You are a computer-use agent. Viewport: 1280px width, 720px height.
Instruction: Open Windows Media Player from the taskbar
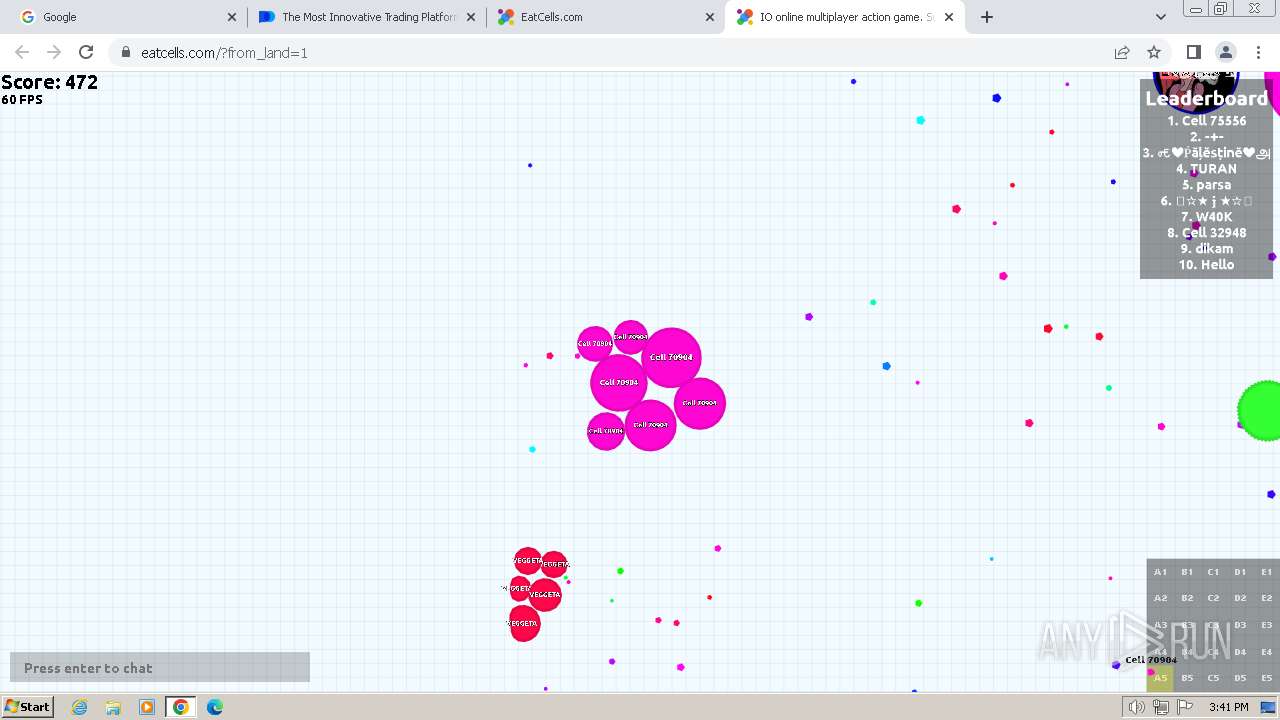pos(147,707)
